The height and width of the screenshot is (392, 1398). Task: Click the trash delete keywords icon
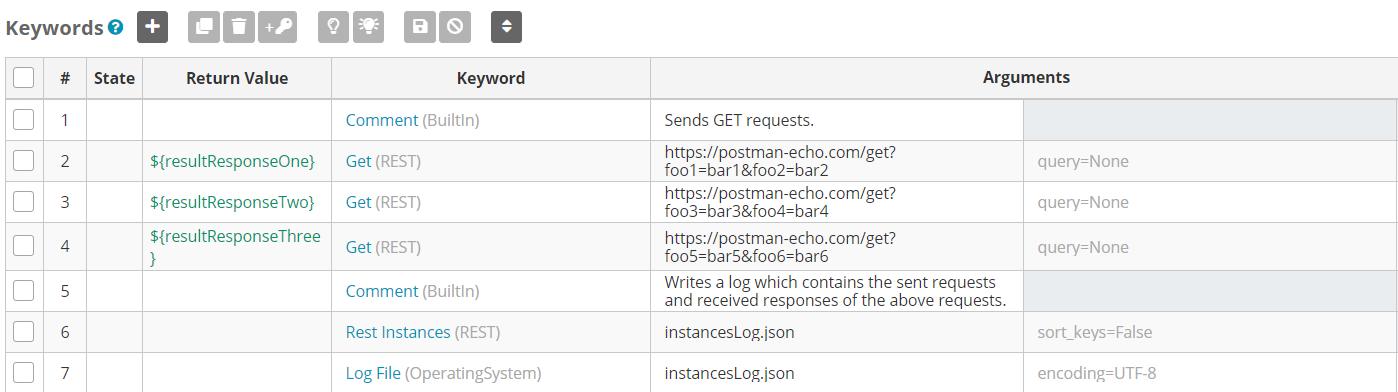tap(238, 27)
